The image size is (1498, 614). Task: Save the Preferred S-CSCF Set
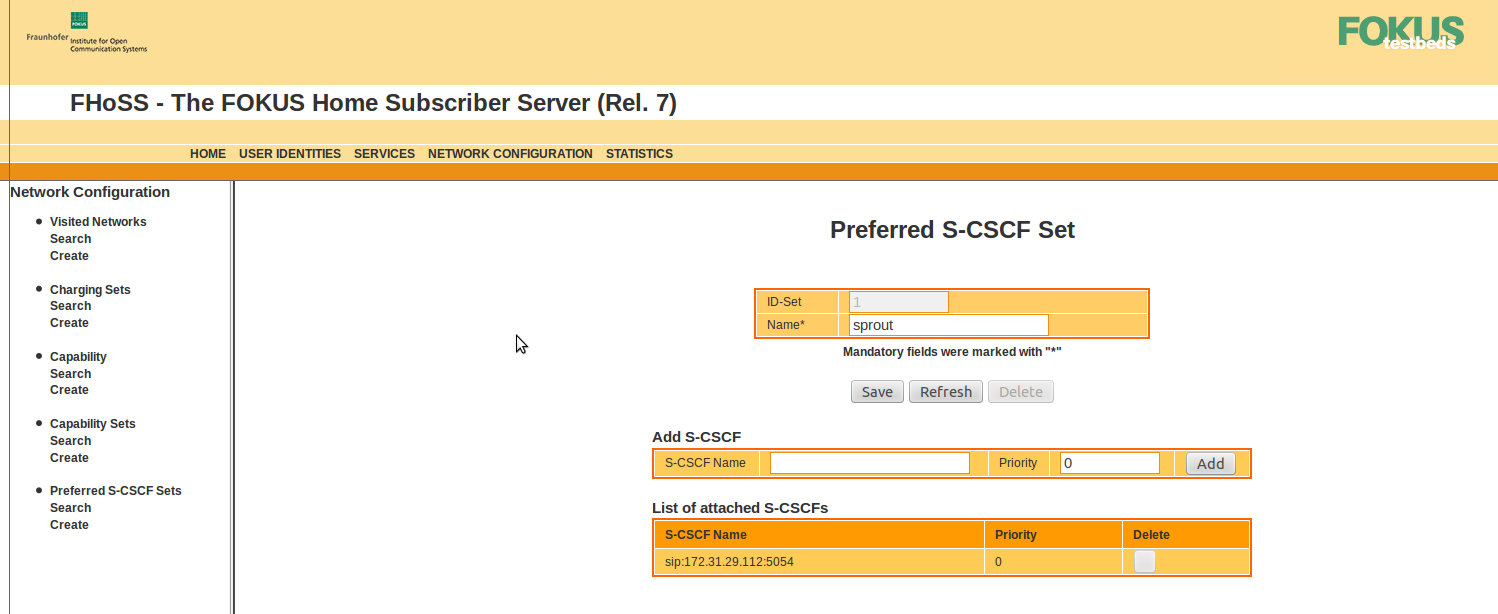tap(876, 391)
